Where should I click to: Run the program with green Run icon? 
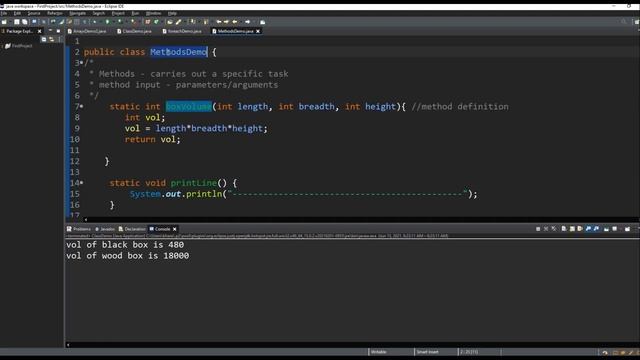click(x=107, y=22)
